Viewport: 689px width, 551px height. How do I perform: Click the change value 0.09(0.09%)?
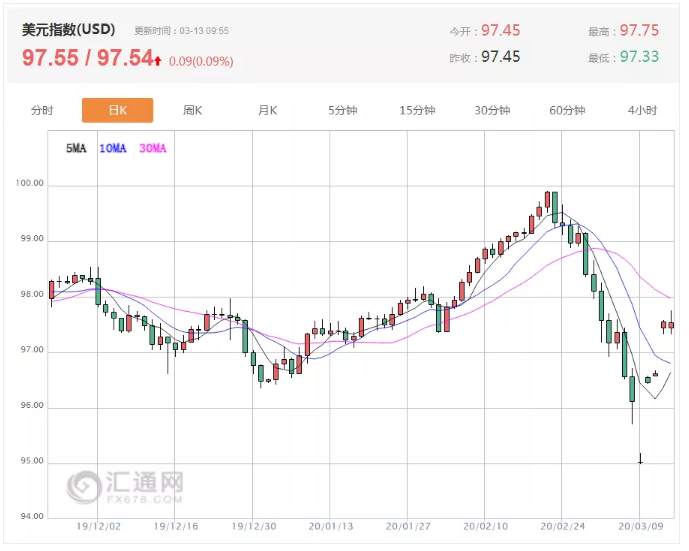point(201,61)
